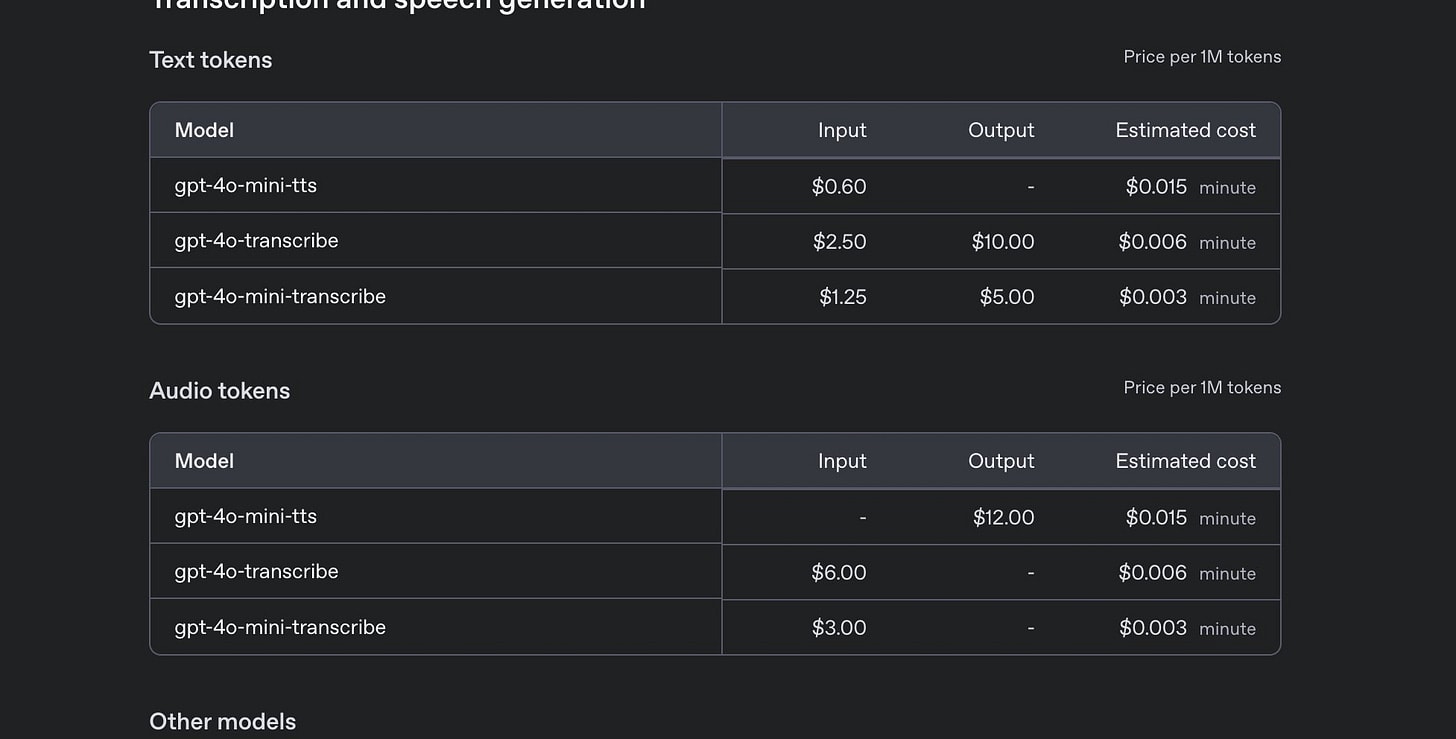
Task: Click the Output header in the Audio tokens table
Action: 1001,461
